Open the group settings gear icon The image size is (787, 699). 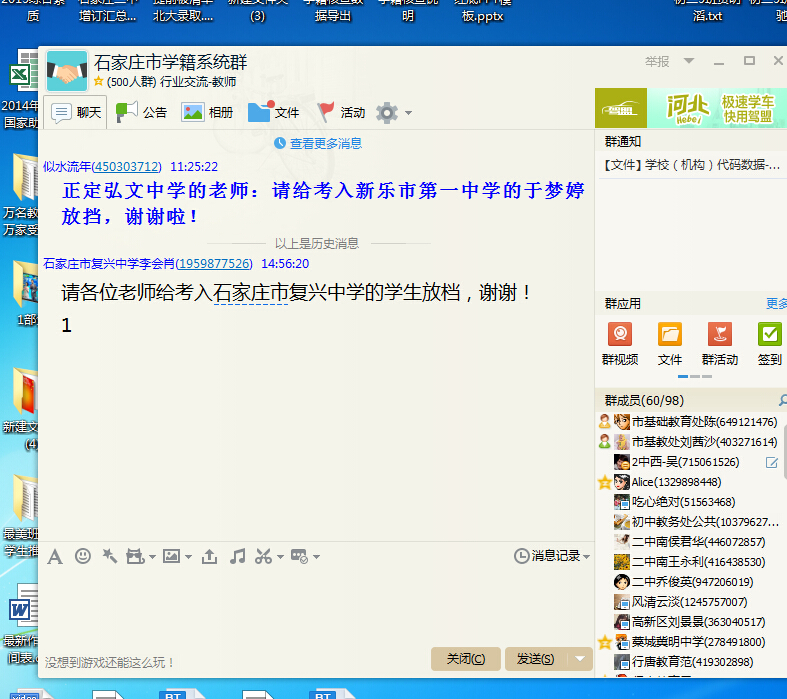387,113
